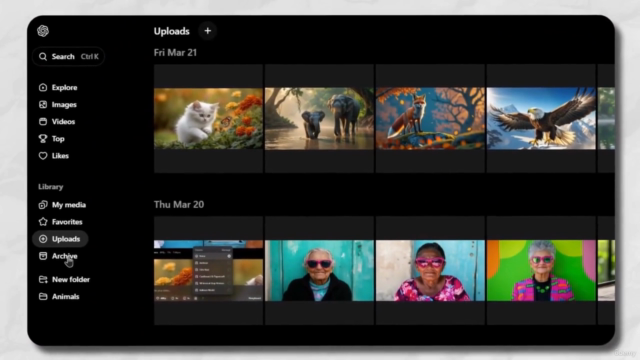Screen dimensions: 640x360
Task: Go to the Images section
Action: [64, 104]
